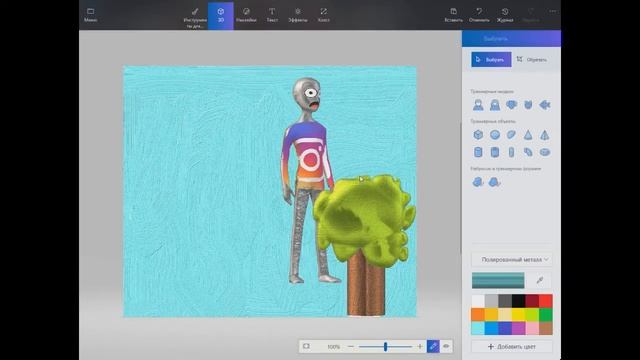Toggle the 3D view eye button
This screenshot has height=360, width=640.
[446, 346]
